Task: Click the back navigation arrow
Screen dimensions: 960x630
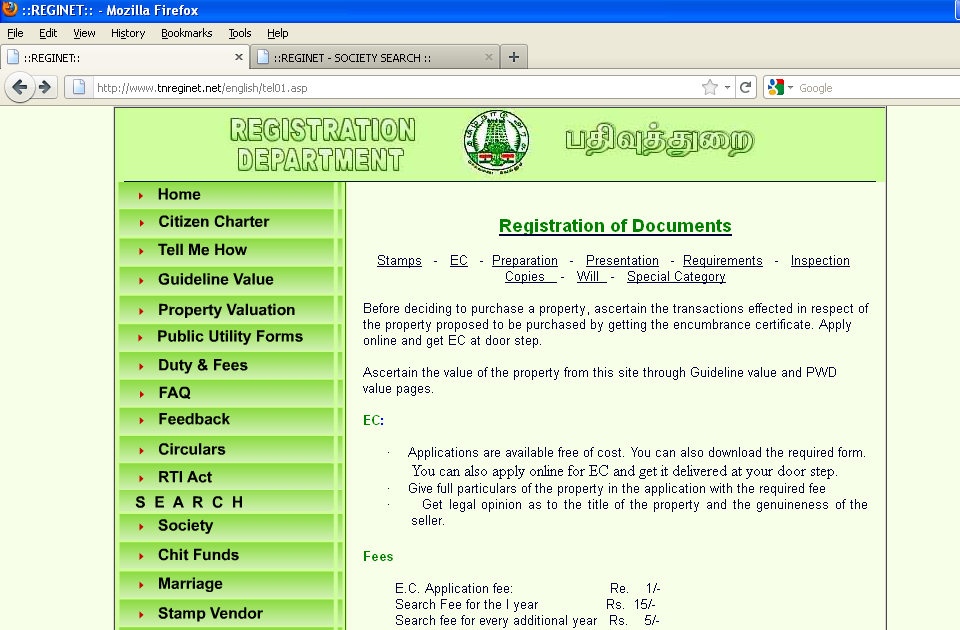Action: pyautogui.click(x=20, y=87)
